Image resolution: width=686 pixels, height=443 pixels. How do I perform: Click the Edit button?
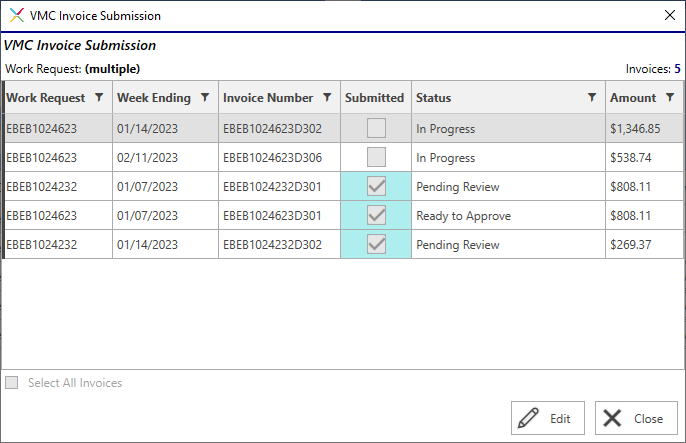(548, 418)
